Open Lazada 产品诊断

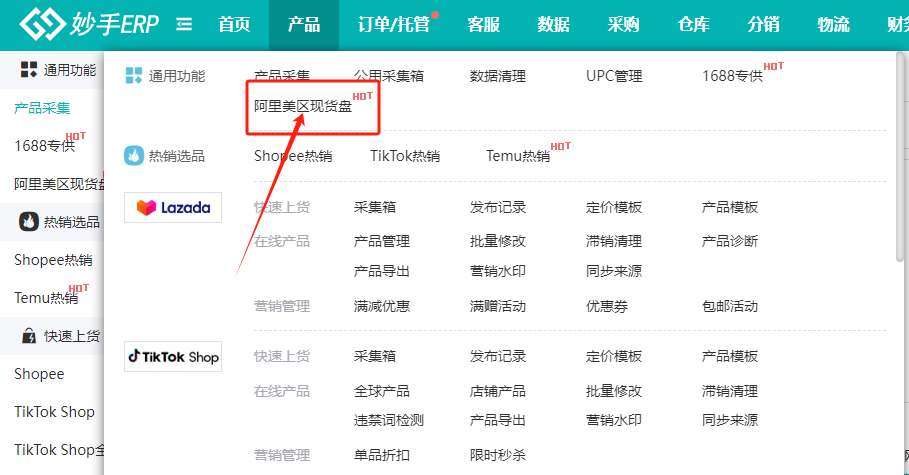[730, 241]
